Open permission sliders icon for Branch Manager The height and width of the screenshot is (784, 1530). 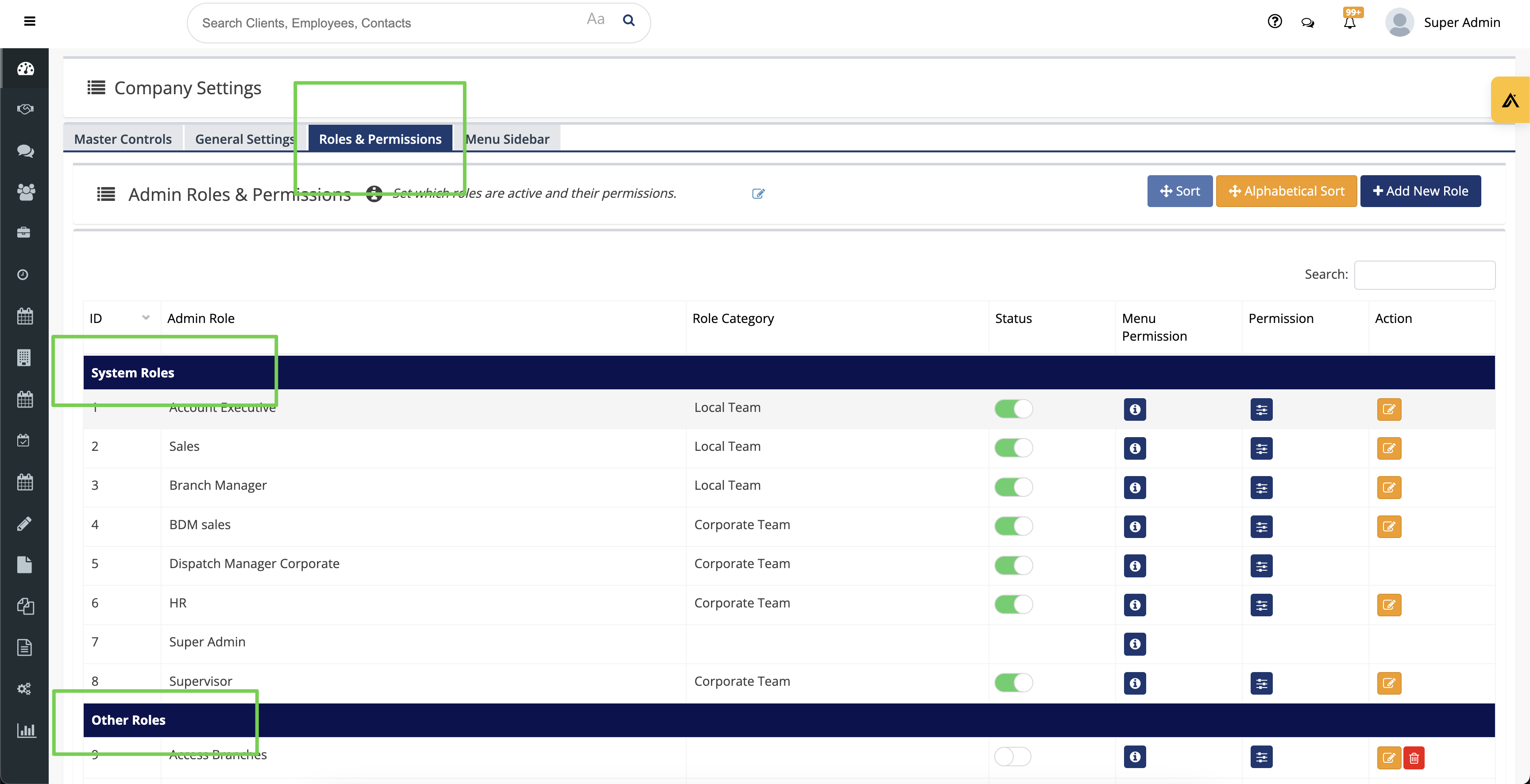1261,487
